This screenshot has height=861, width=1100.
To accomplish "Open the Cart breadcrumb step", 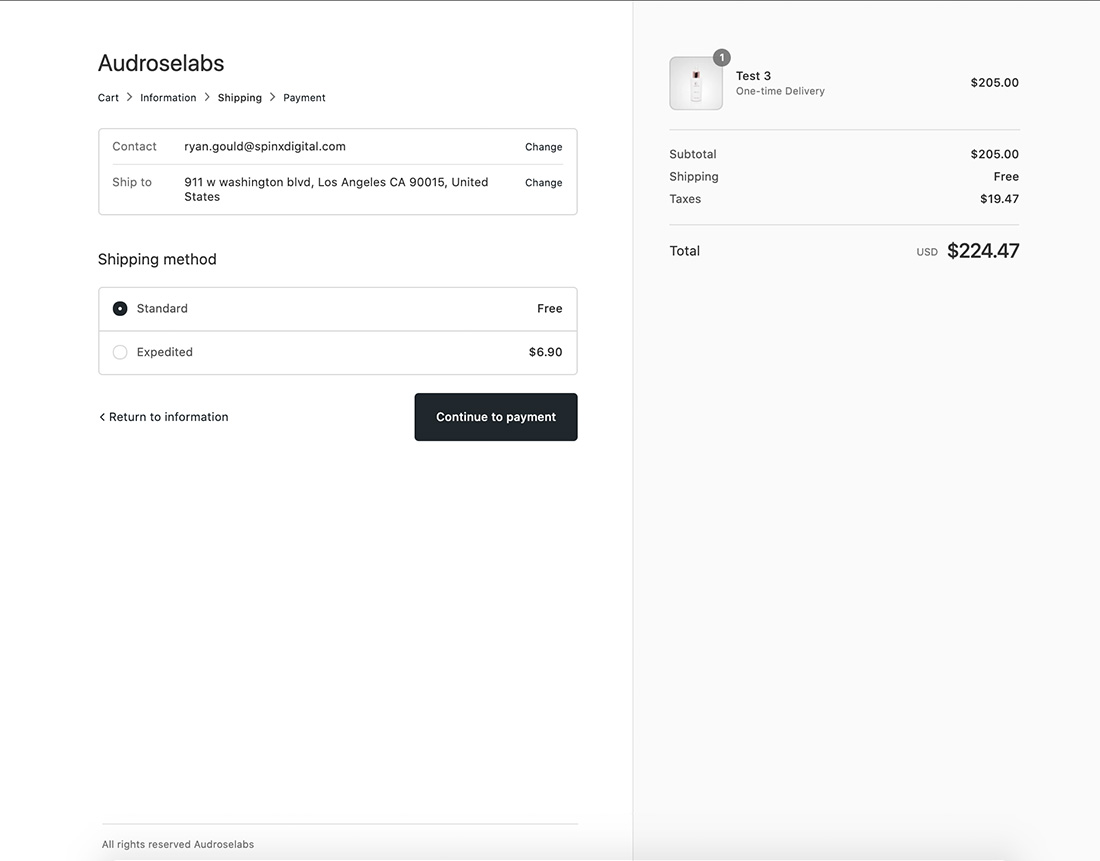I will tap(107, 97).
